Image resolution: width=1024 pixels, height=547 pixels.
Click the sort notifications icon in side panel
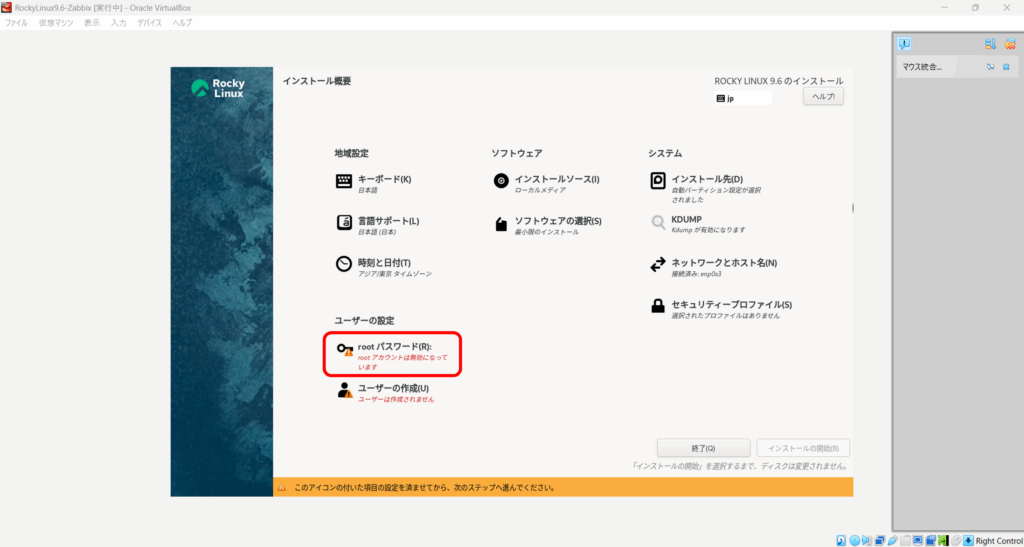point(990,44)
